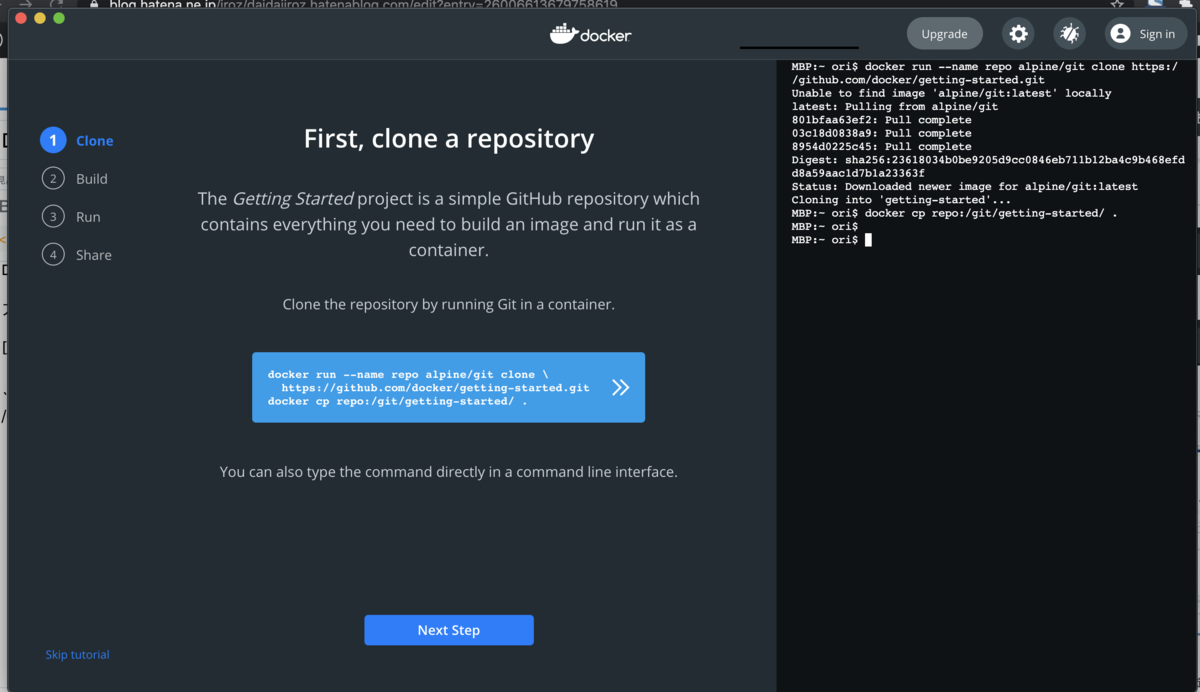Viewport: 1200px width, 692px height.
Task: Click the red close window button
Action: click(x=22, y=18)
